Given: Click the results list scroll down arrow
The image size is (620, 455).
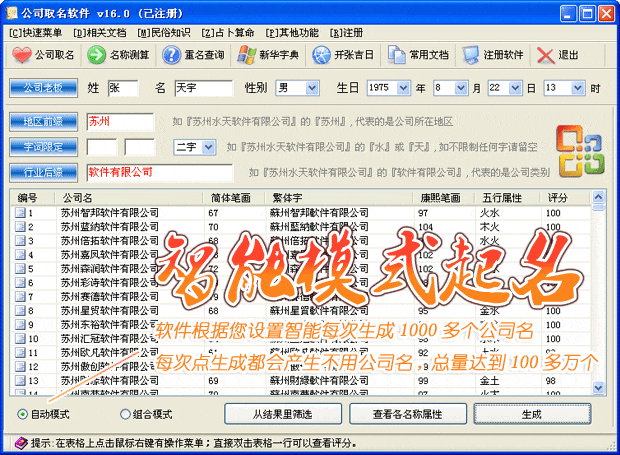Looking at the screenshot, I should point(598,388).
